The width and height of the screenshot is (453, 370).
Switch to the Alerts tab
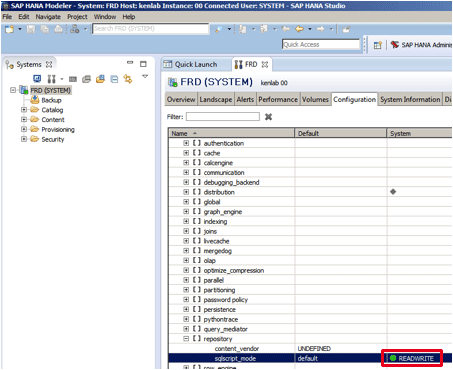point(245,99)
